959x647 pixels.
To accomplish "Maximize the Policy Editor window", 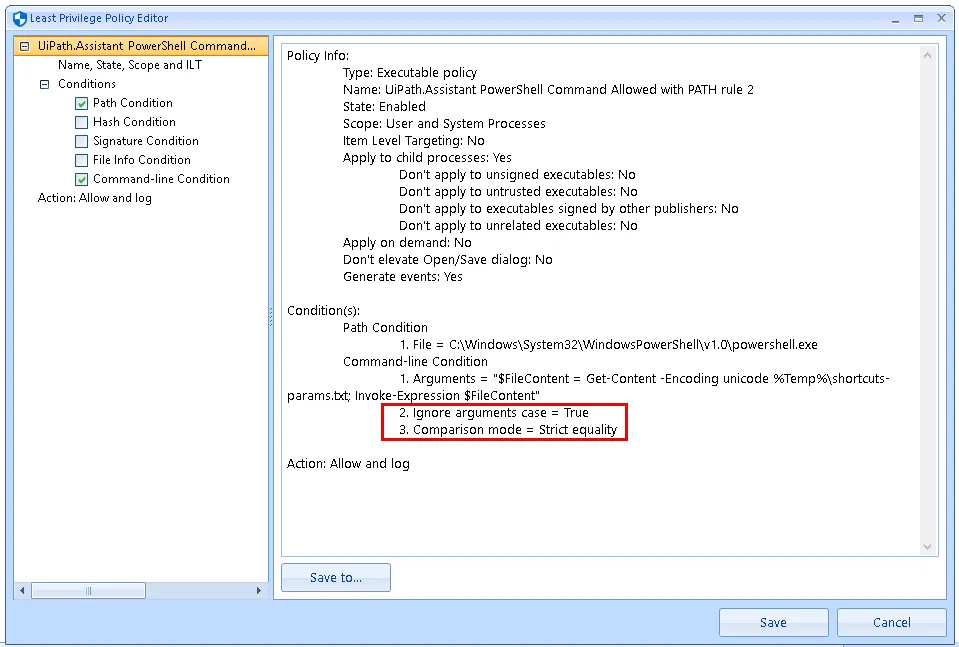I will 918,18.
